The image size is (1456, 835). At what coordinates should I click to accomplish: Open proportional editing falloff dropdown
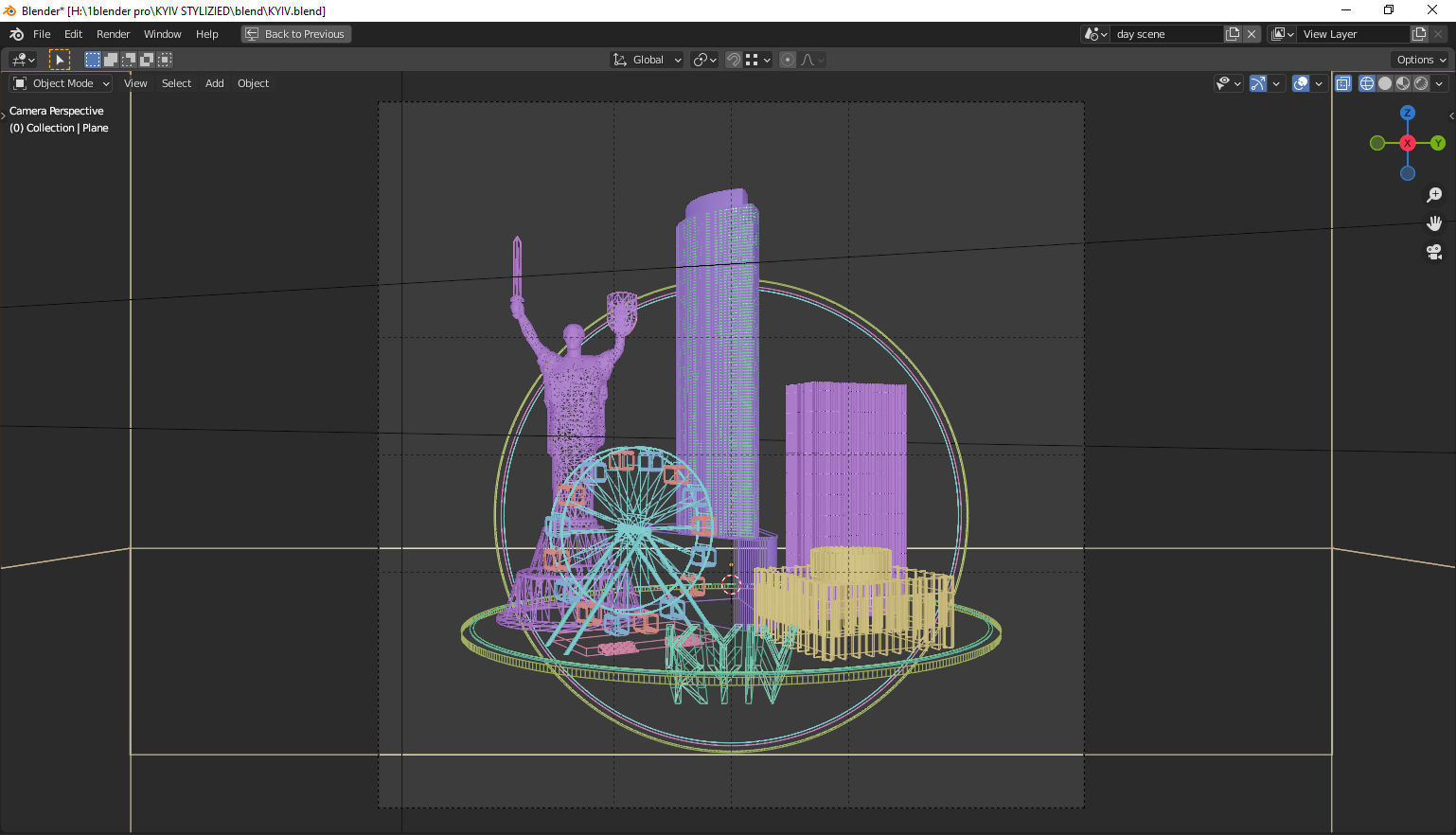pyautogui.click(x=813, y=60)
